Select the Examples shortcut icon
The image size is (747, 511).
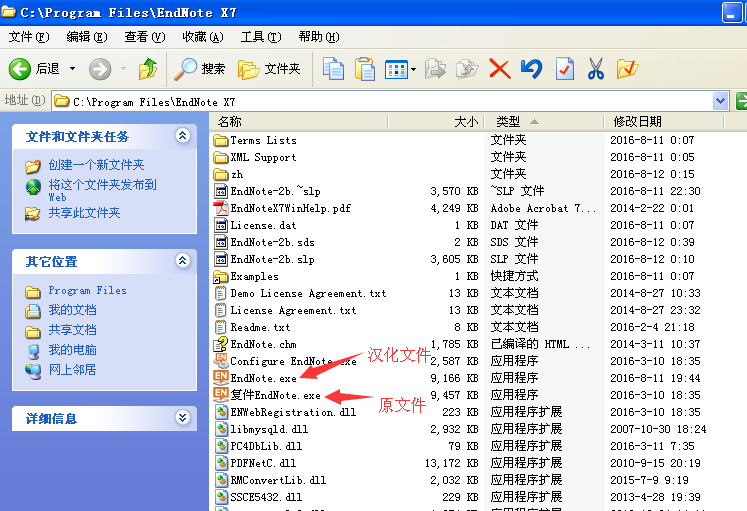tap(221, 276)
